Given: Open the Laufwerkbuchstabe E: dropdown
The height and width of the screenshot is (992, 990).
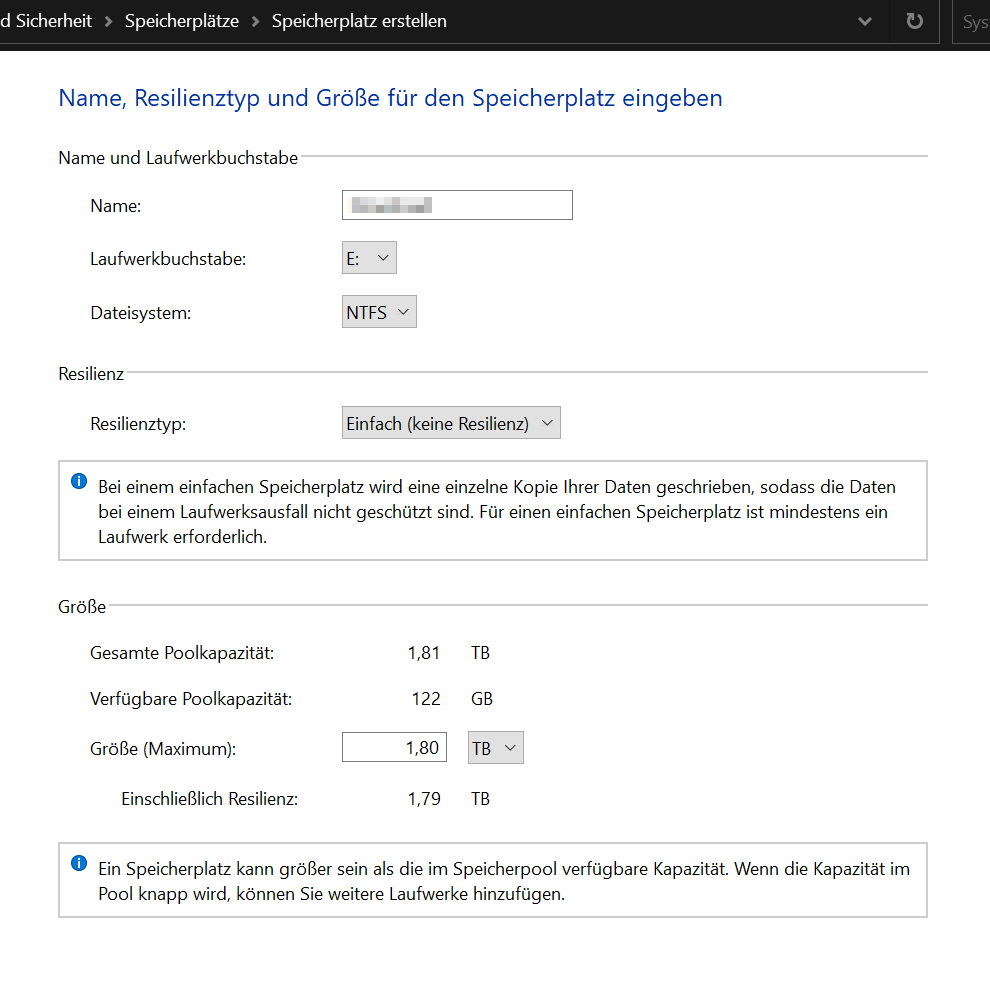Looking at the screenshot, I should 369,257.
